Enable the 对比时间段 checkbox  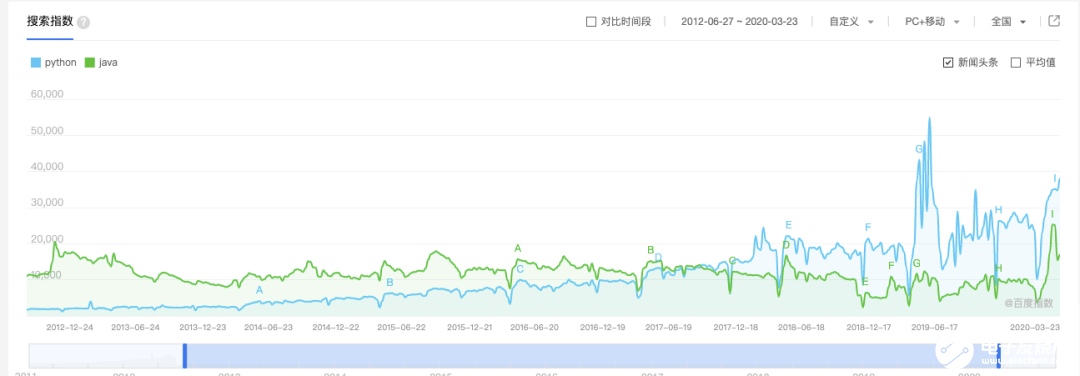(x=591, y=21)
